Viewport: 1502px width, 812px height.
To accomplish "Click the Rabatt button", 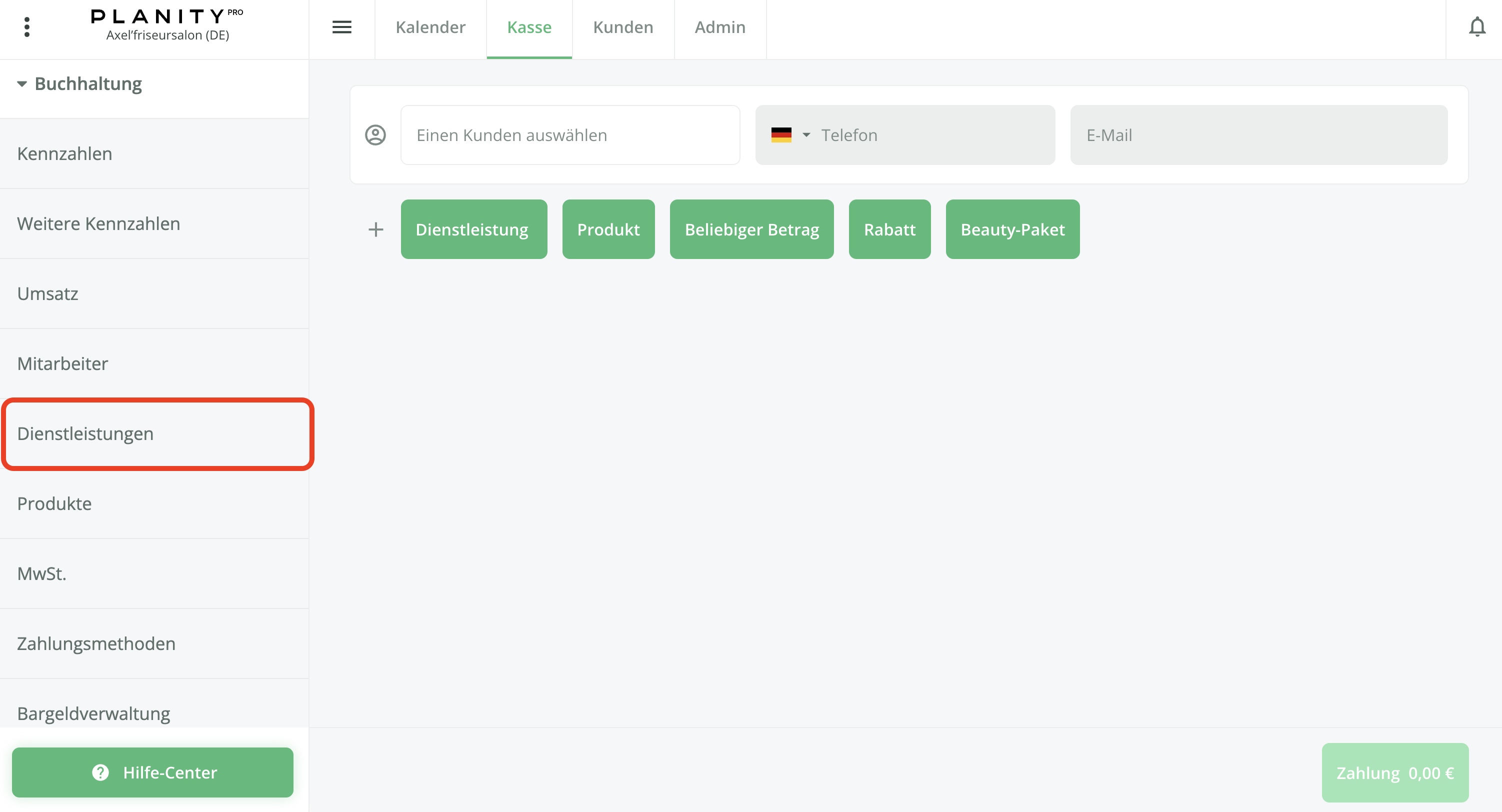I will click(889, 229).
